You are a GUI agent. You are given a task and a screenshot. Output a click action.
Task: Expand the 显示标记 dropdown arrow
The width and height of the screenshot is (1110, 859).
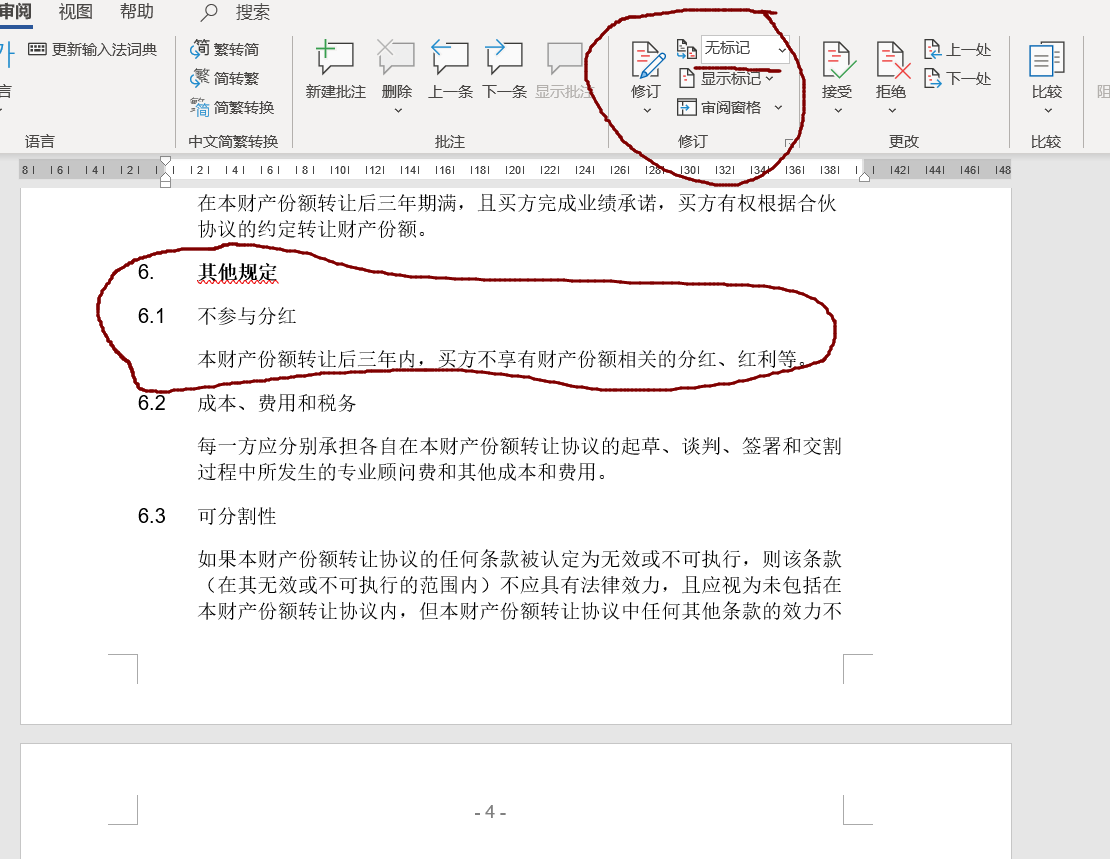[x=769, y=79]
